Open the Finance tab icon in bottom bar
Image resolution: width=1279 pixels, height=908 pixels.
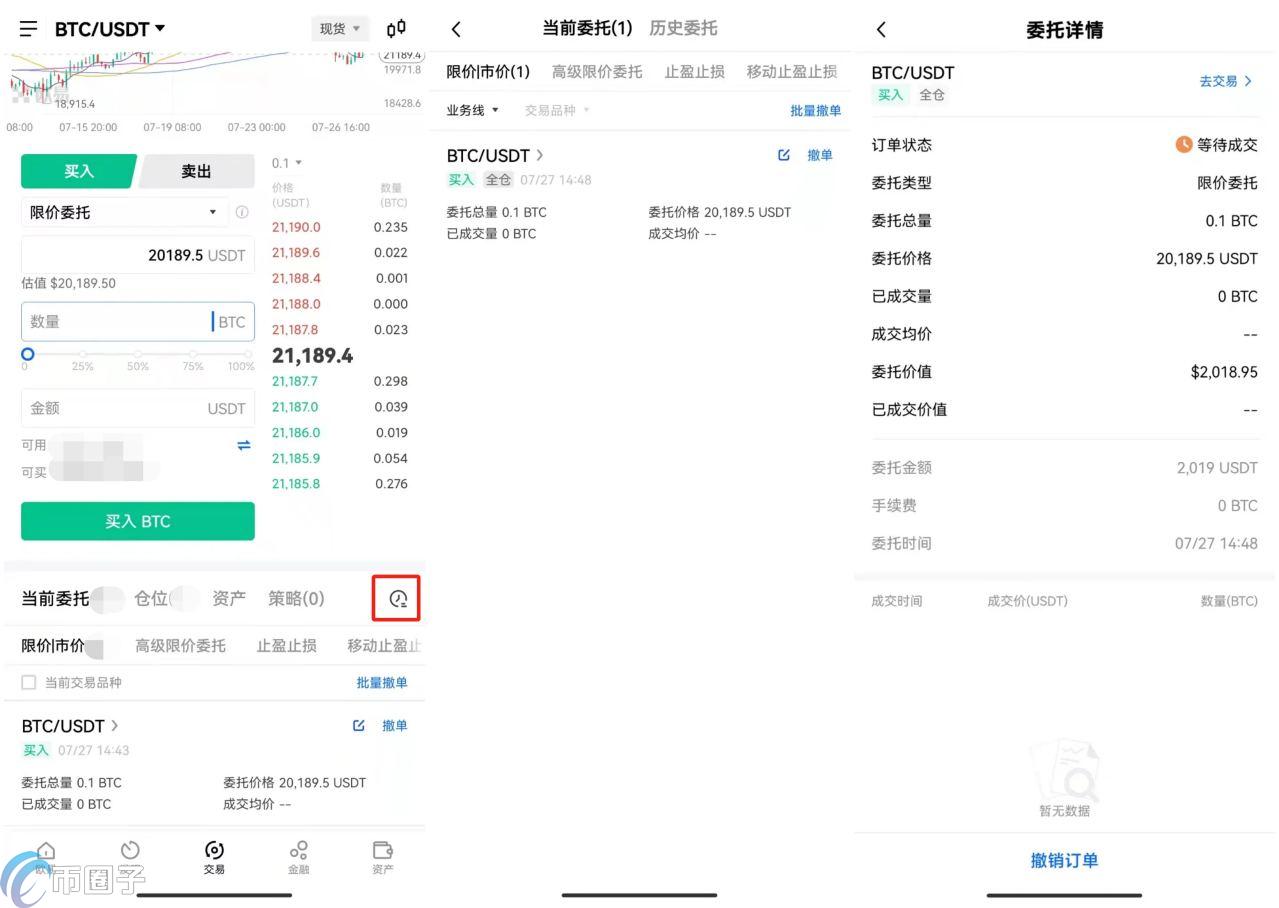pos(298,856)
